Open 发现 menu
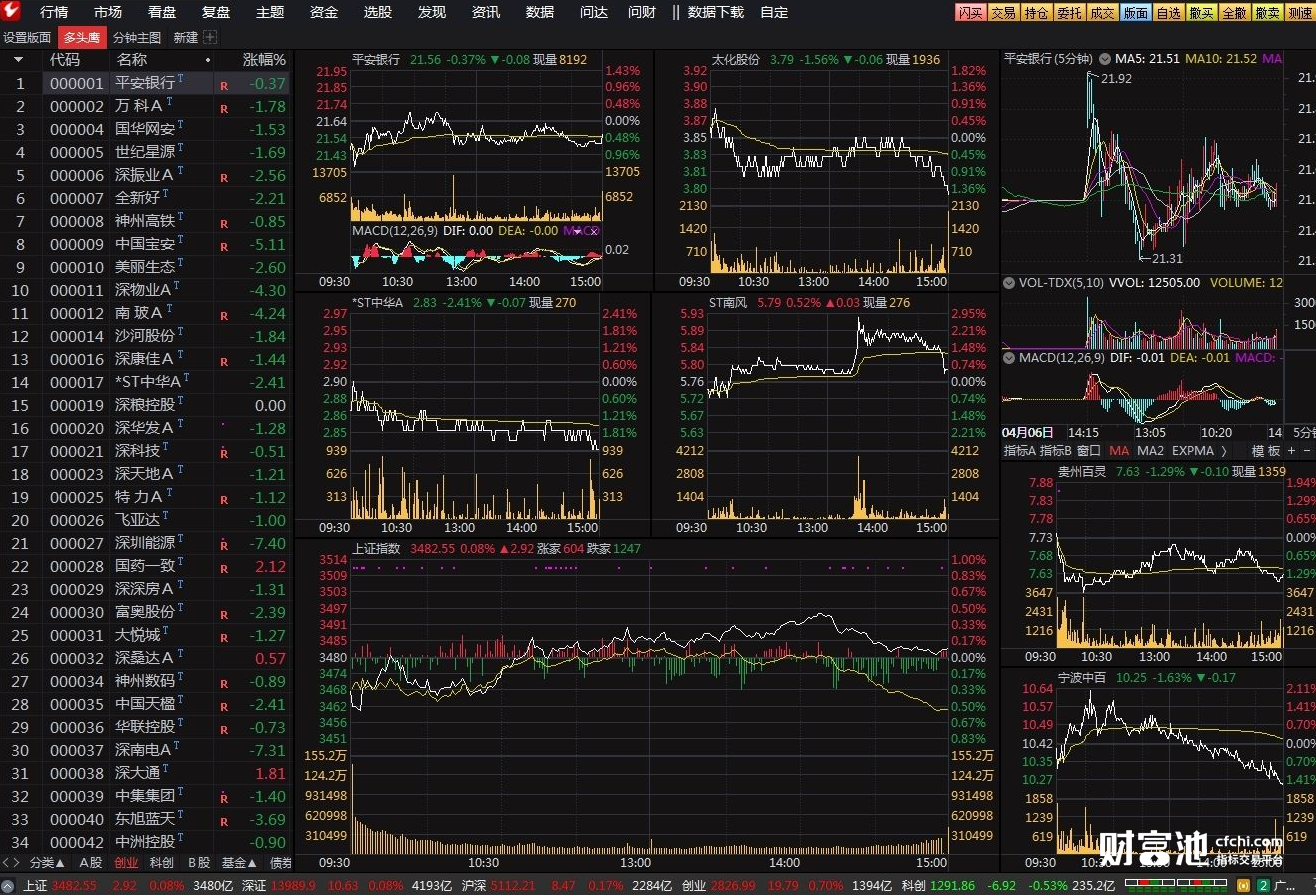1316x895 pixels. [x=432, y=12]
